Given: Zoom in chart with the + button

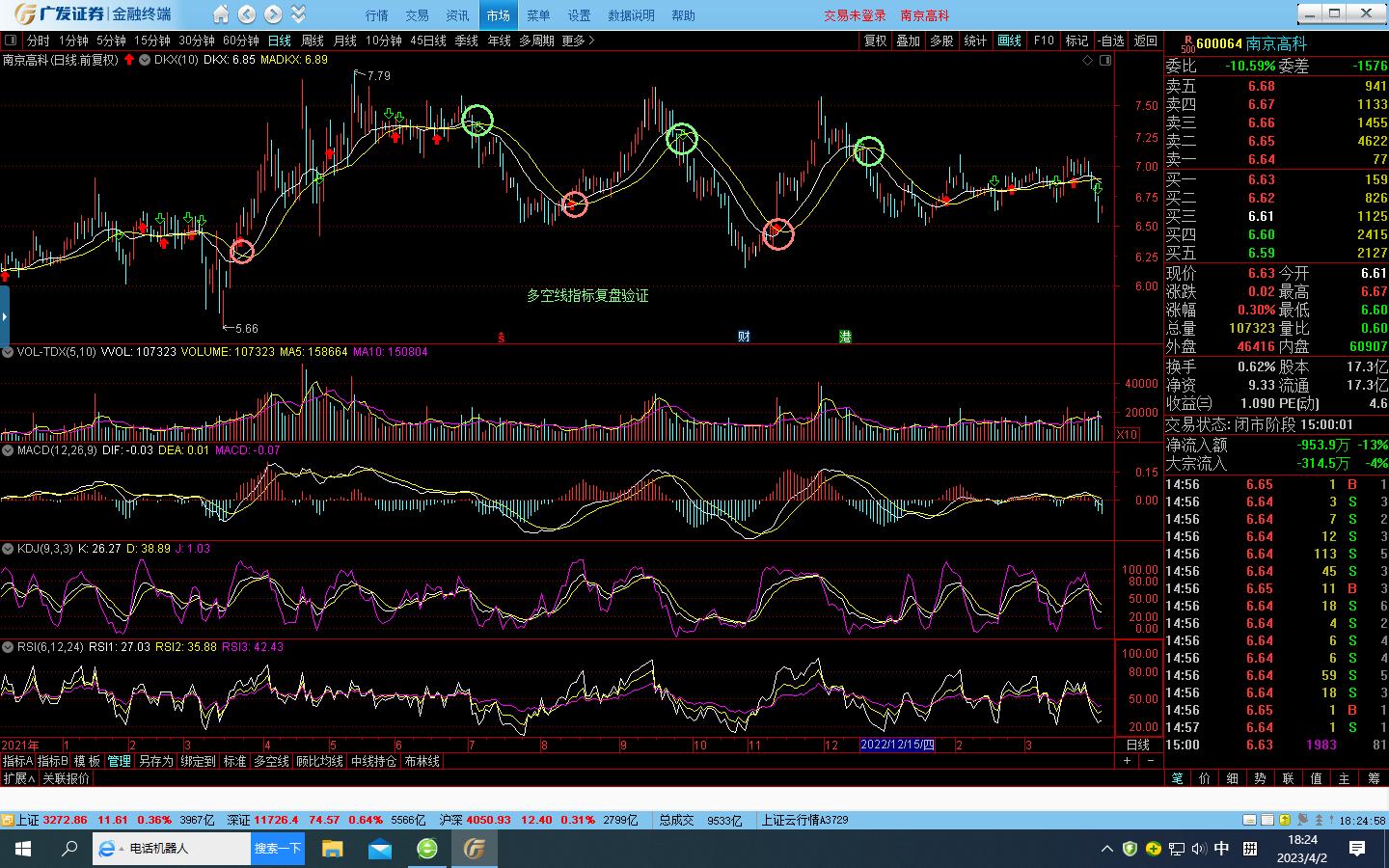Looking at the screenshot, I should tap(1127, 761).
